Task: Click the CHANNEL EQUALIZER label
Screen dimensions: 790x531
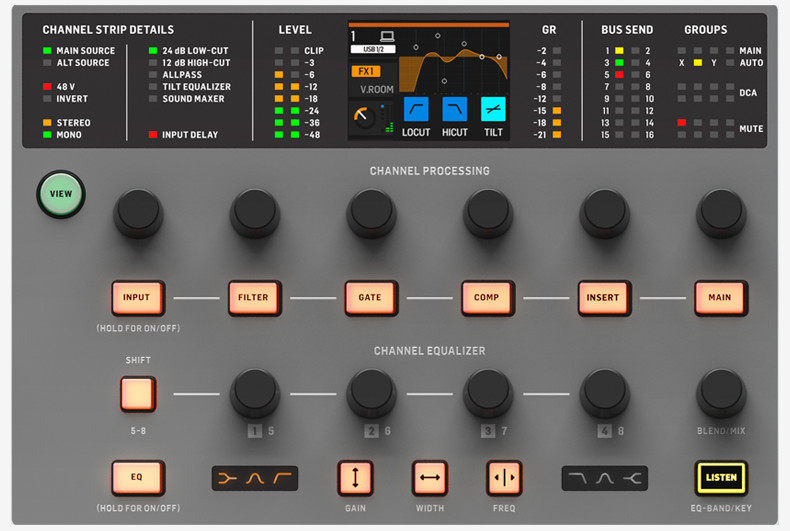Action: [x=430, y=351]
